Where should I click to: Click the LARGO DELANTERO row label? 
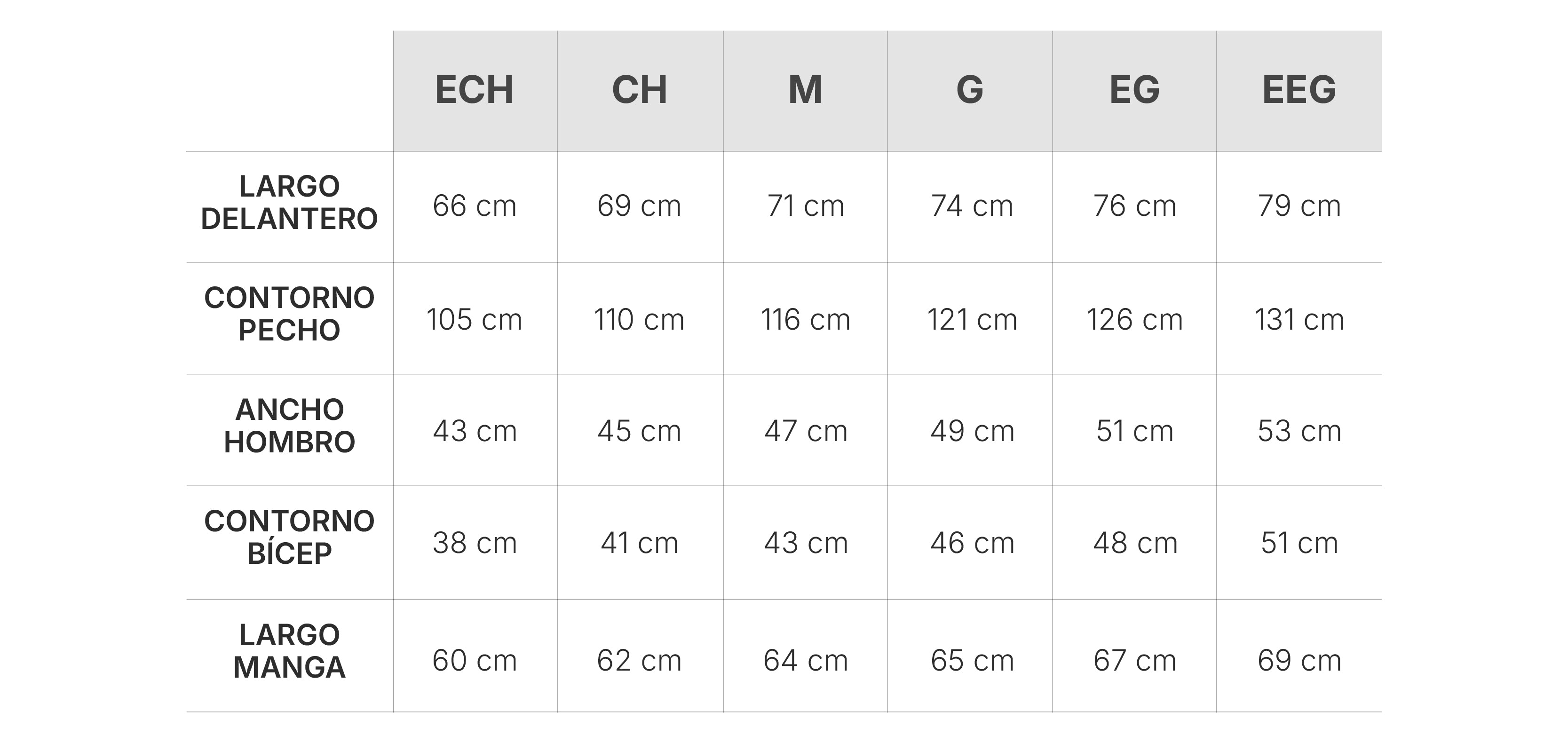pos(289,203)
